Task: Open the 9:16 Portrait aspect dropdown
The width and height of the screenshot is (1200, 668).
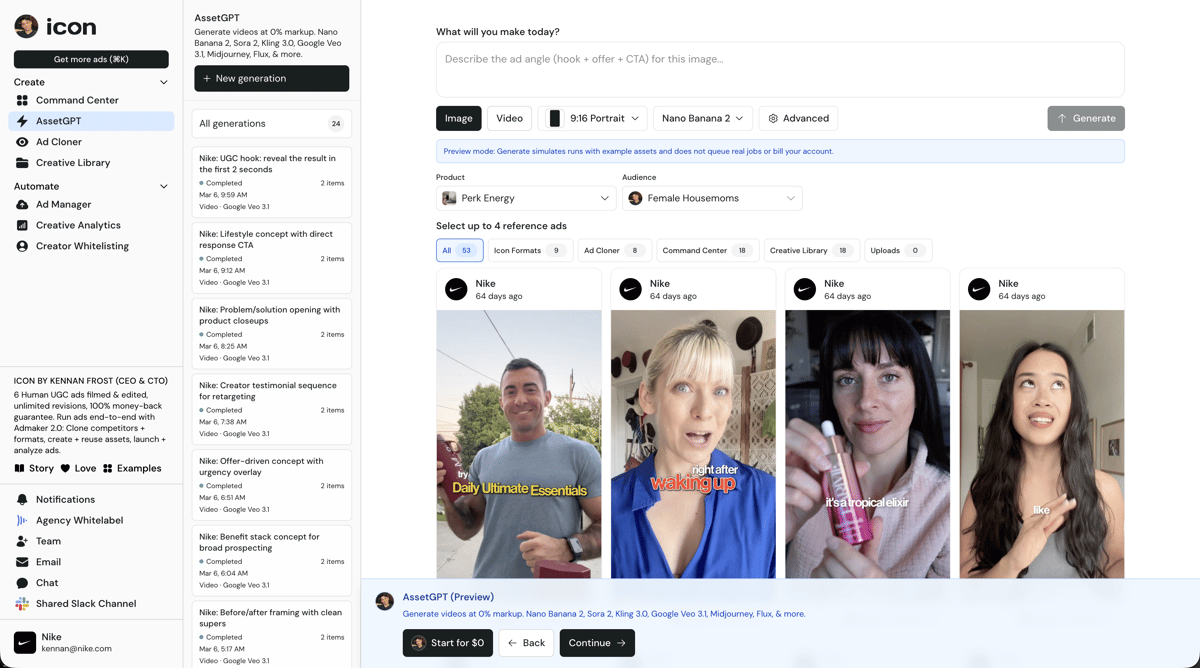Action: coord(593,118)
